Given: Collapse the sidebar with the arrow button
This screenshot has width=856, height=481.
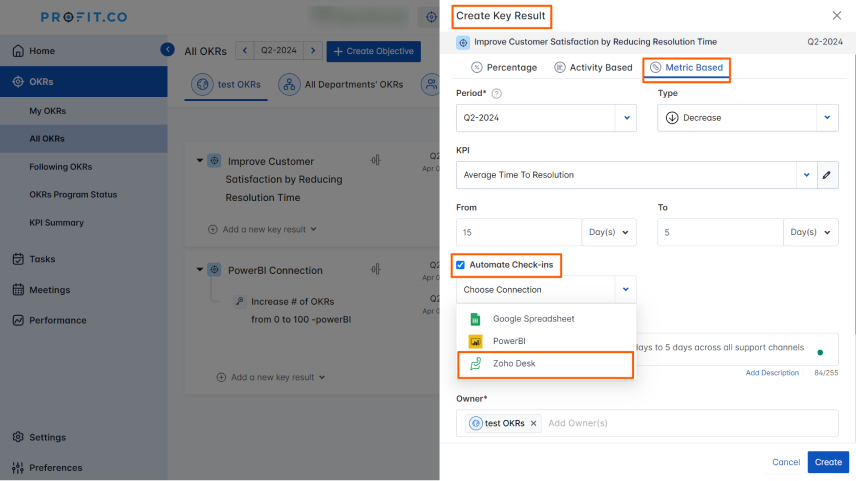Looking at the screenshot, I should (x=168, y=50).
